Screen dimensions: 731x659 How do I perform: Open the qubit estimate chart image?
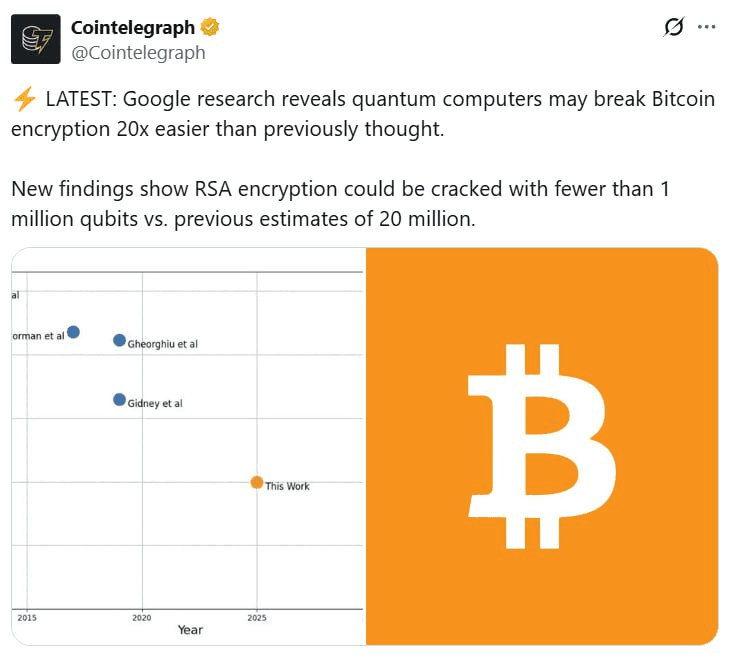point(188,446)
